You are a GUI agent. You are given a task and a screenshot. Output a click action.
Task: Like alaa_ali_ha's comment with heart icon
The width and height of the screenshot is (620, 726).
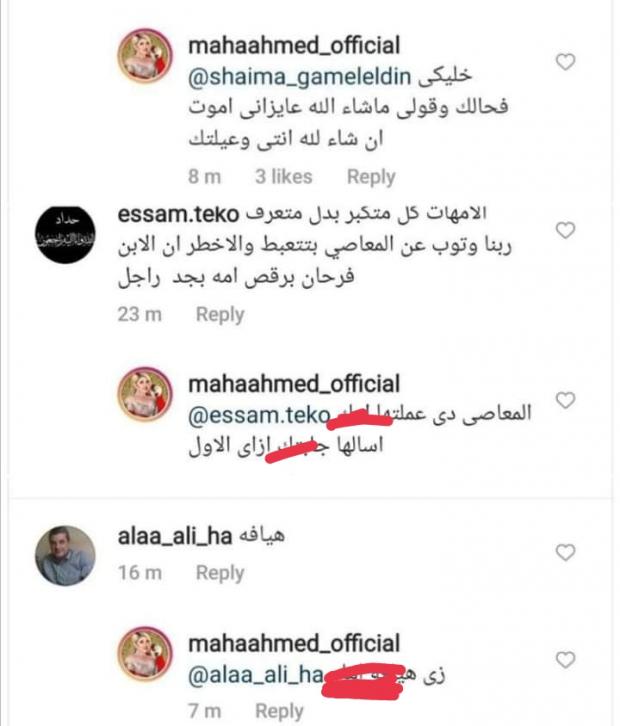[x=565, y=552]
